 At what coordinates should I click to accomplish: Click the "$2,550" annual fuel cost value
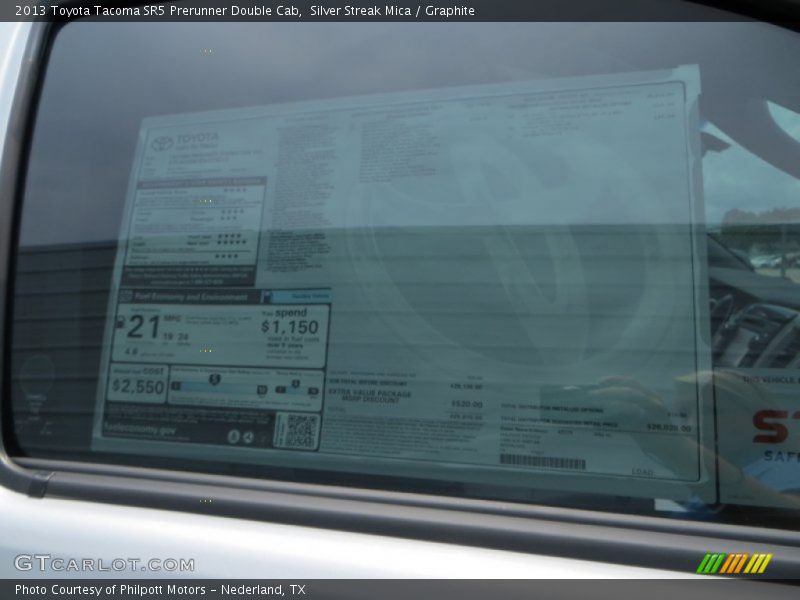click(x=138, y=387)
